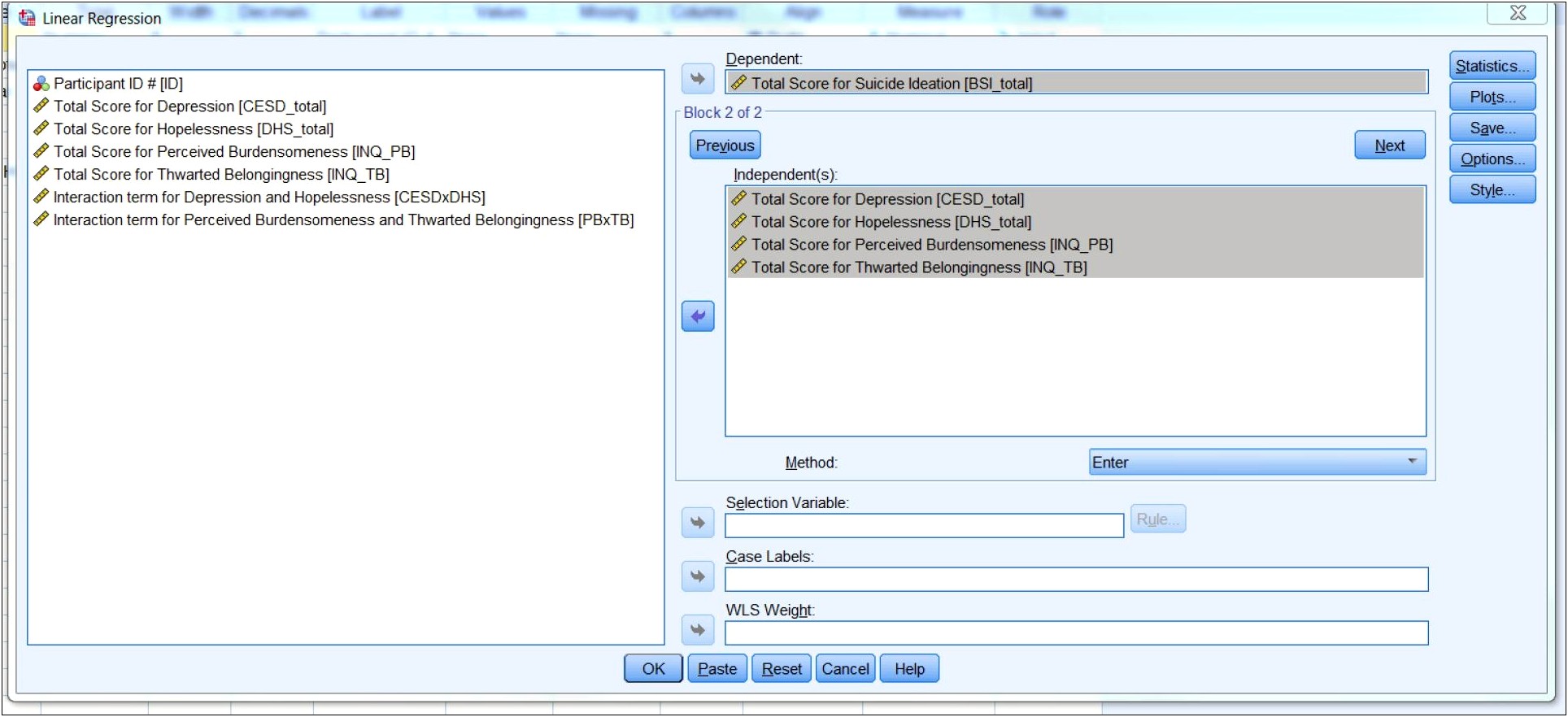The width and height of the screenshot is (1568, 717).
Task: Select Participant ID # [ID] in variable list
Action: coord(118,84)
